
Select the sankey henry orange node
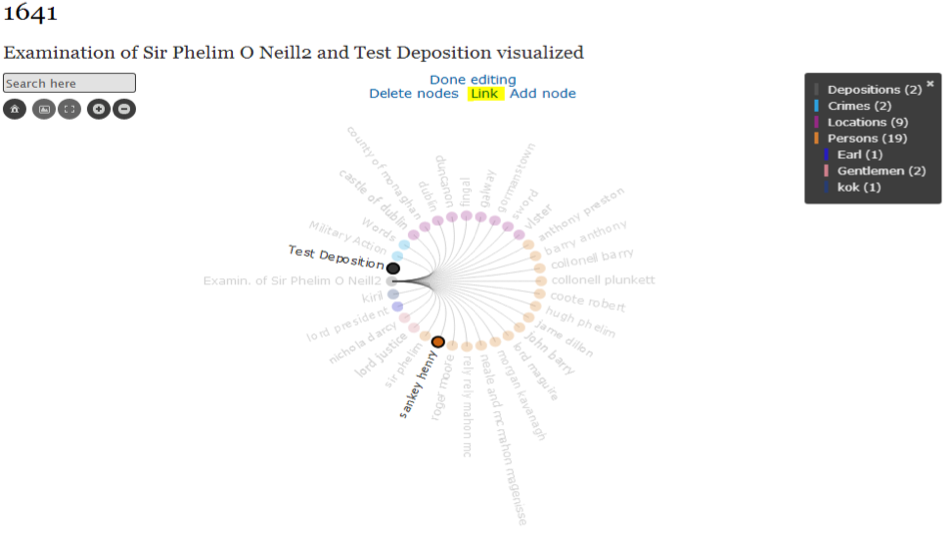438,342
